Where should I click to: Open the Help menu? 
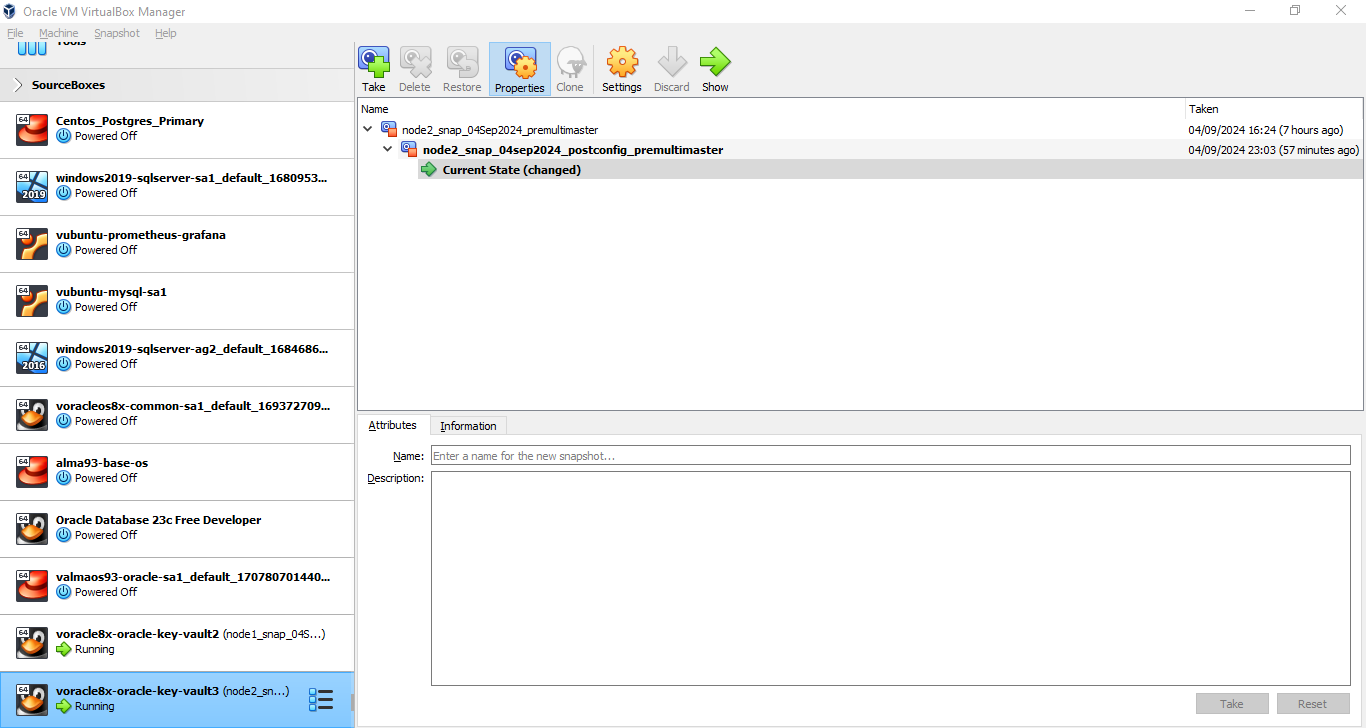pos(166,33)
